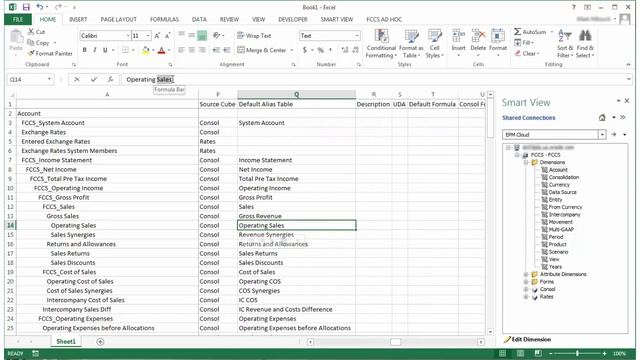Open the font name Calibri dropdown
The width and height of the screenshot is (640, 360).
128,36
